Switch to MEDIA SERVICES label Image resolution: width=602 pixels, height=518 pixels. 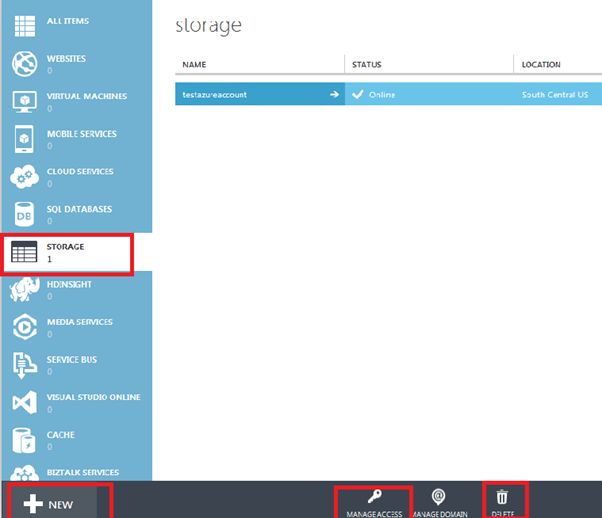tap(80, 322)
